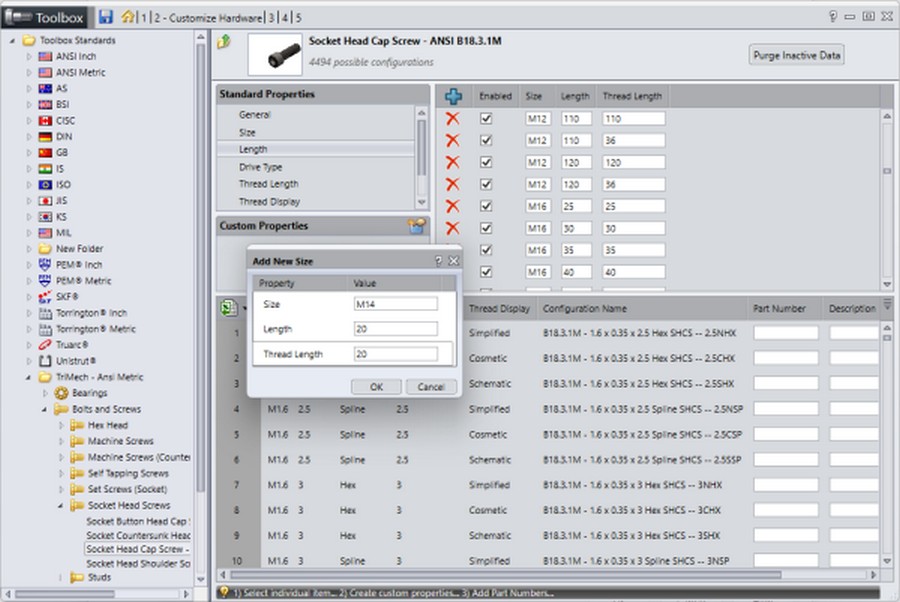Collapse the TriMech - Ansi Metric node
The image size is (900, 602).
pyautogui.click(x=28, y=378)
